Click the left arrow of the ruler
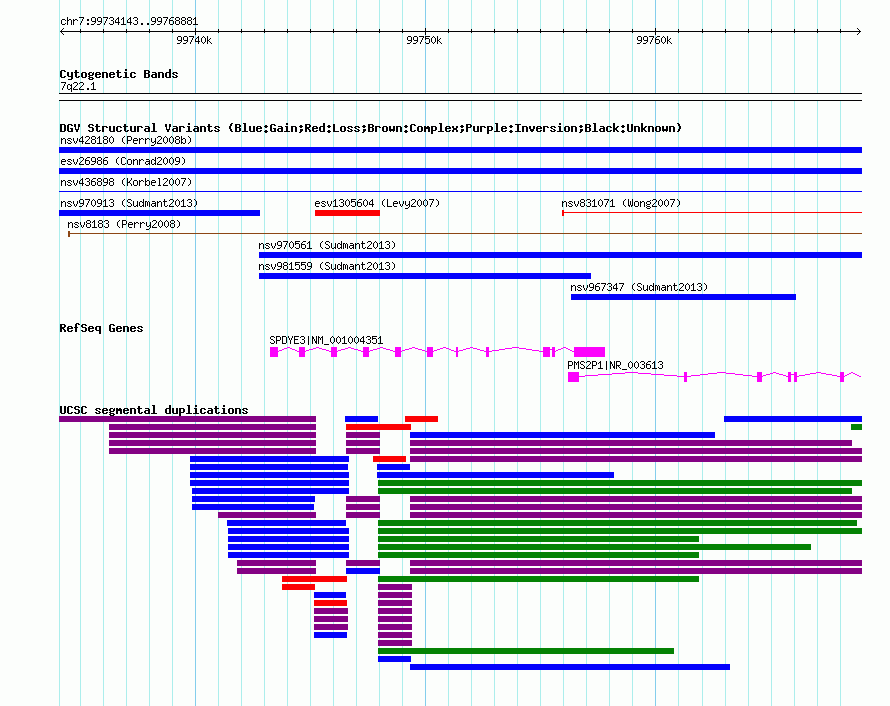Screen dimensions: 890x706 (x=62, y=31)
